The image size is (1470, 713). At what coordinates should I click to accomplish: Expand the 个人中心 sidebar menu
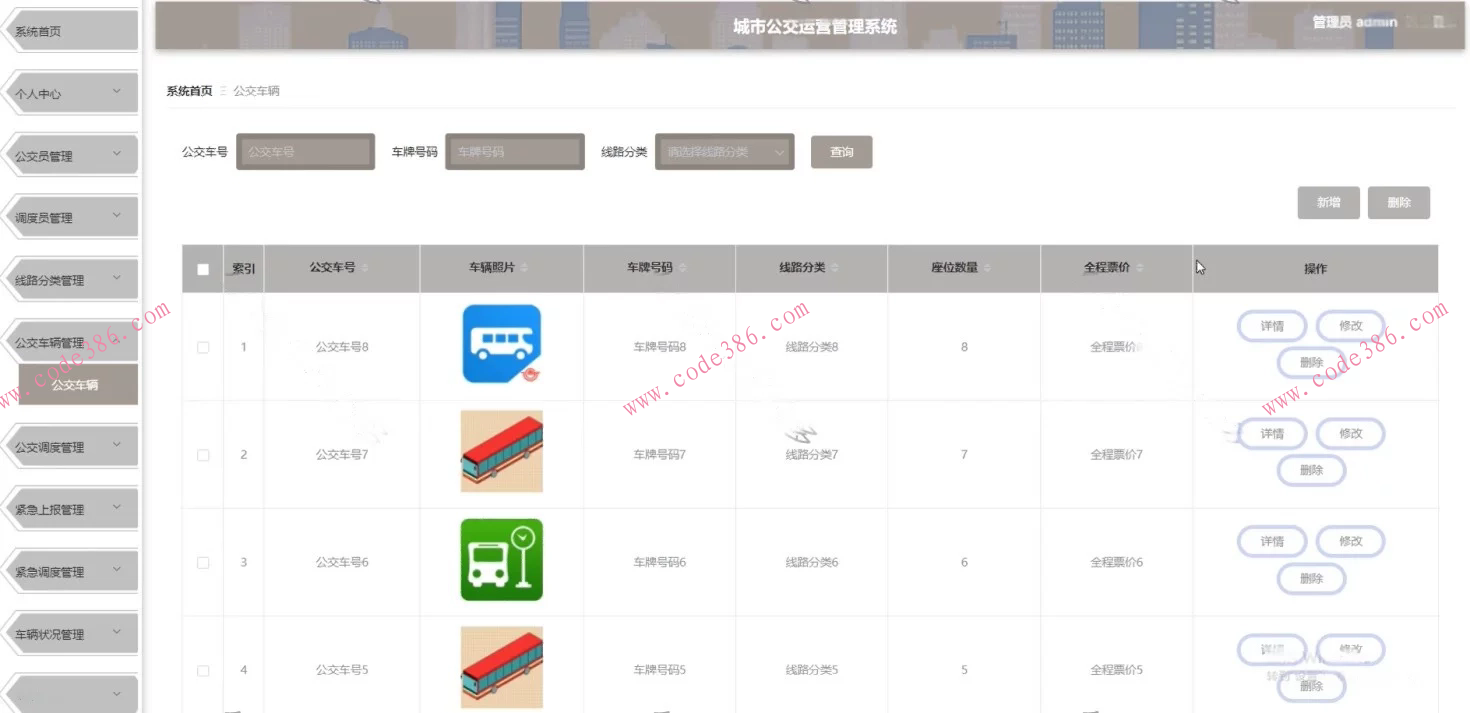pyautogui.click(x=70, y=92)
